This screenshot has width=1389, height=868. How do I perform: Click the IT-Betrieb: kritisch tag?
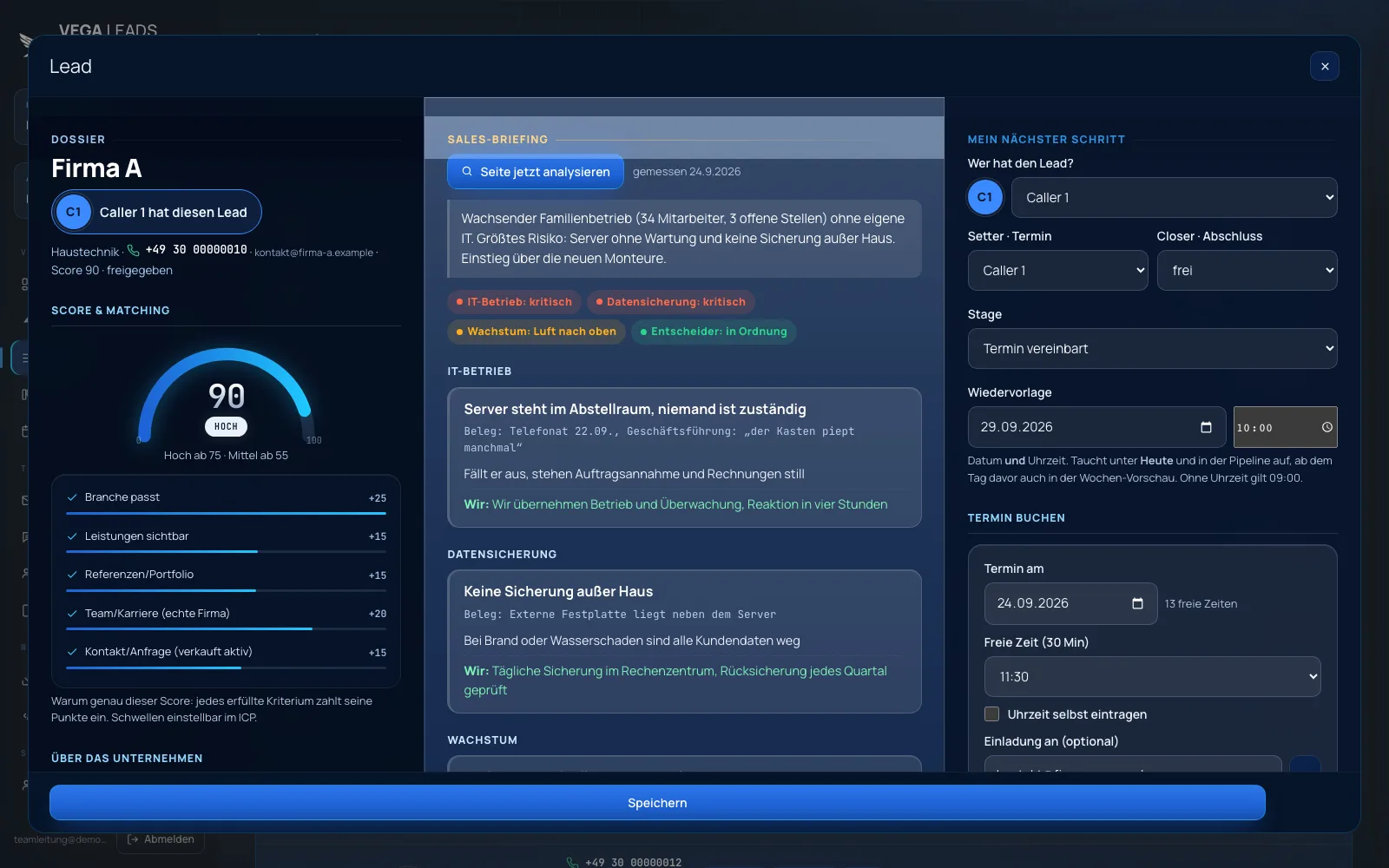coord(514,302)
